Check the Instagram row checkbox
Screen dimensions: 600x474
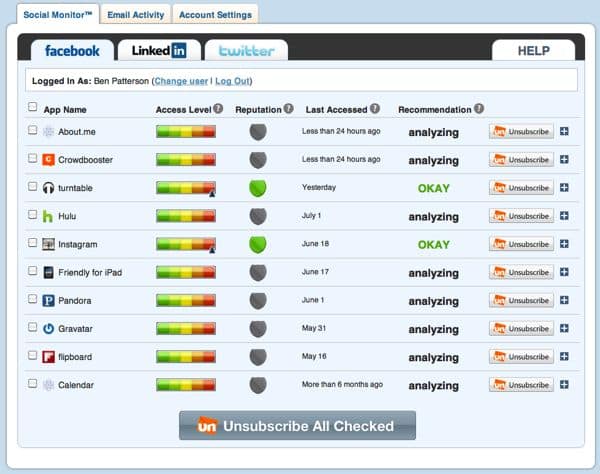point(33,243)
